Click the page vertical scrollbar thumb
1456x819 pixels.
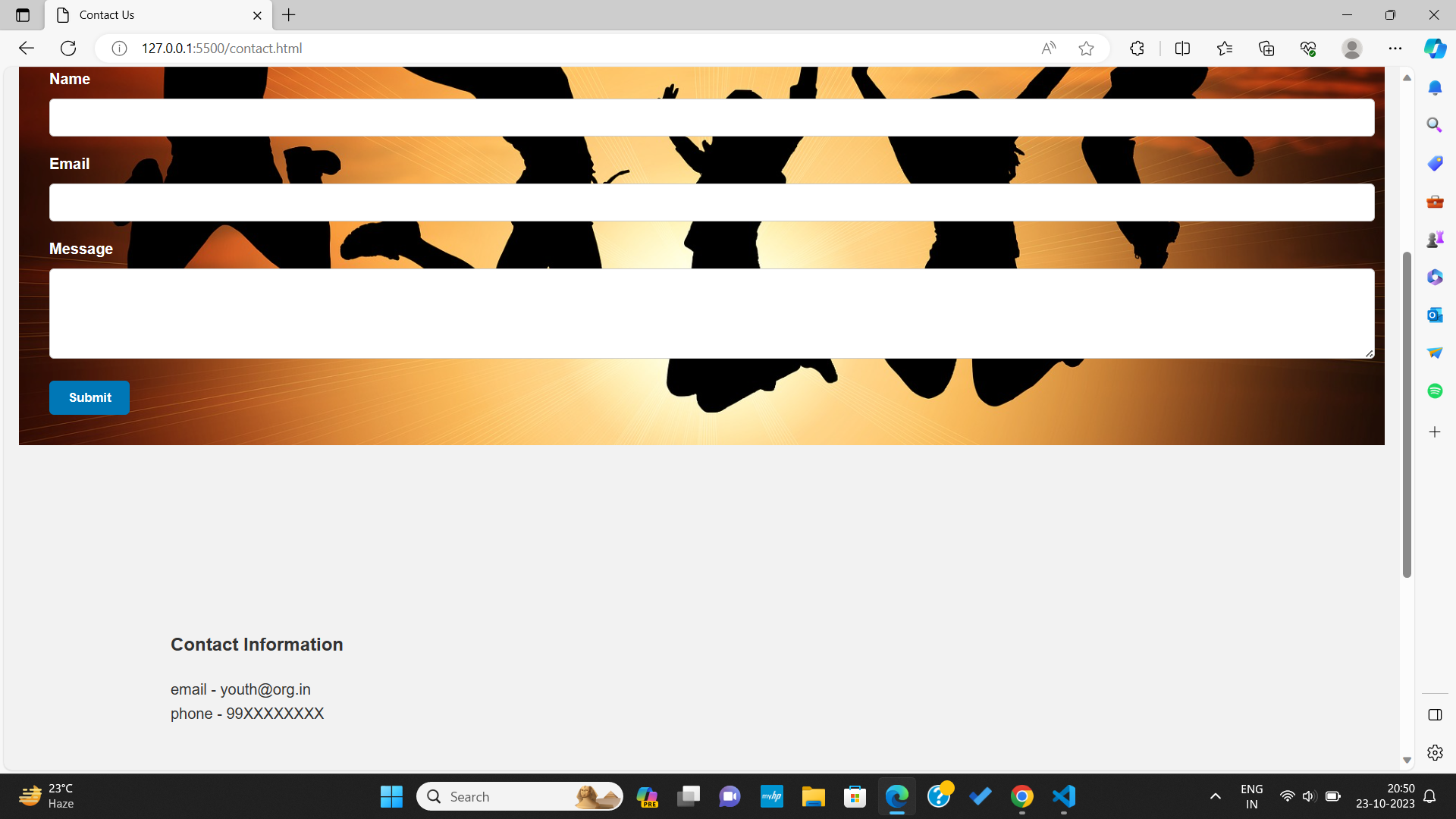1407,413
